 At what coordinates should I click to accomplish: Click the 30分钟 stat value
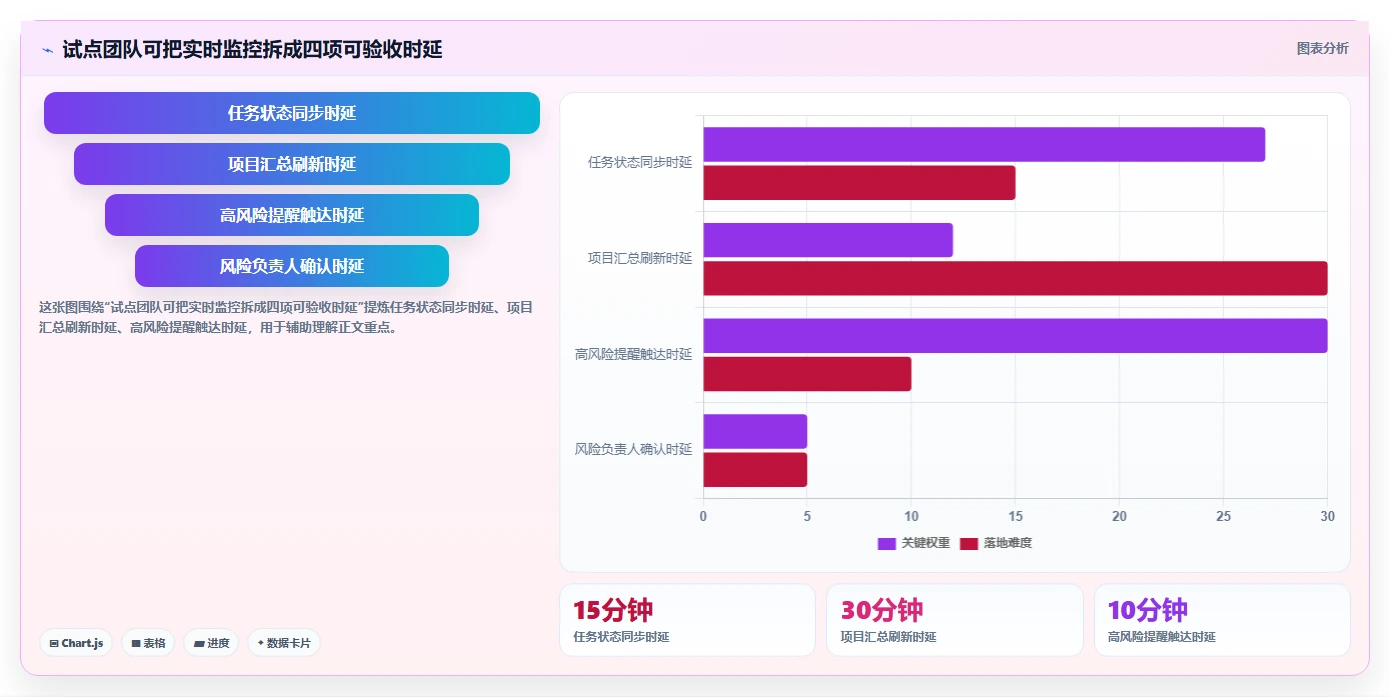(x=881, y=610)
